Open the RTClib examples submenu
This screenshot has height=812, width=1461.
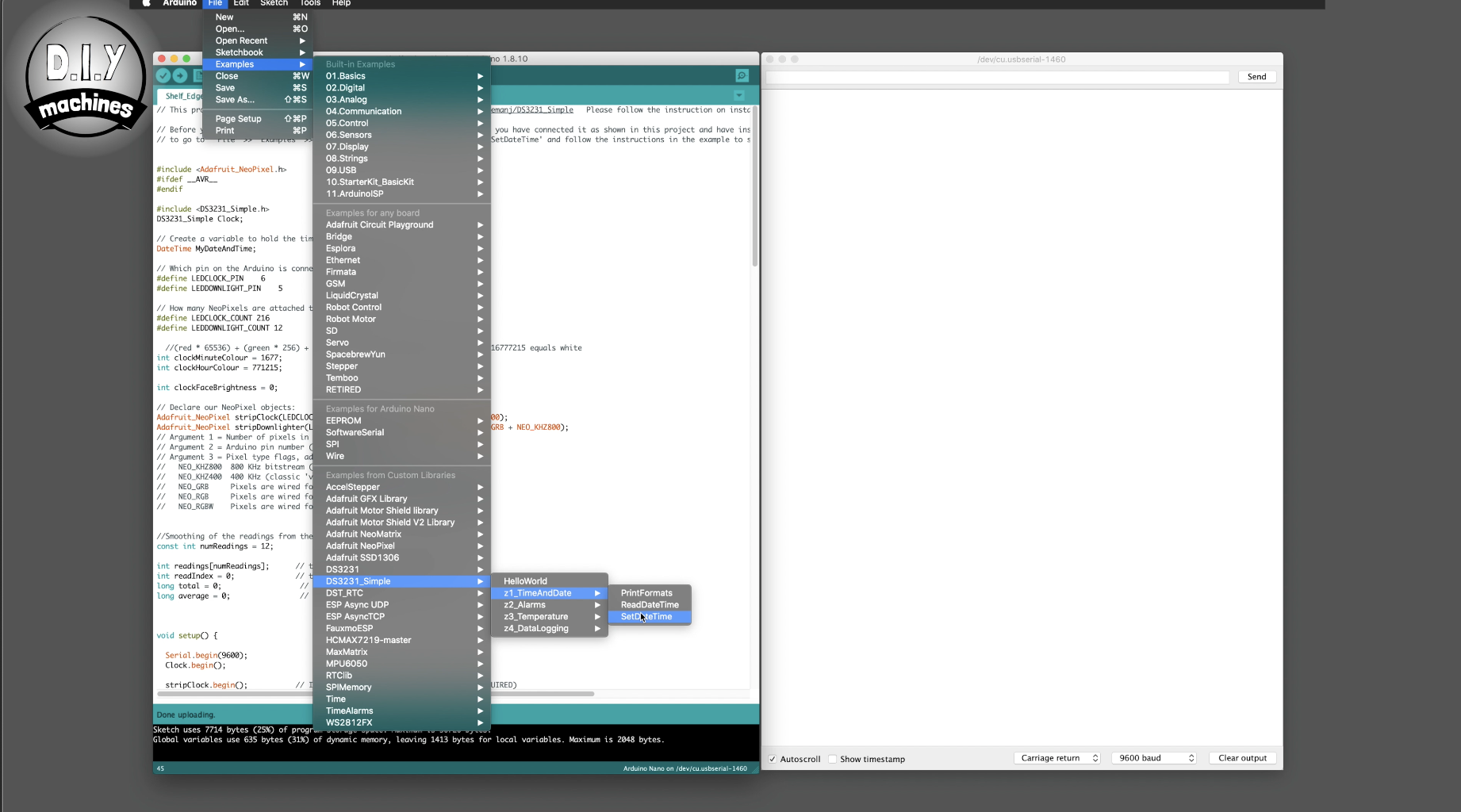coord(402,676)
